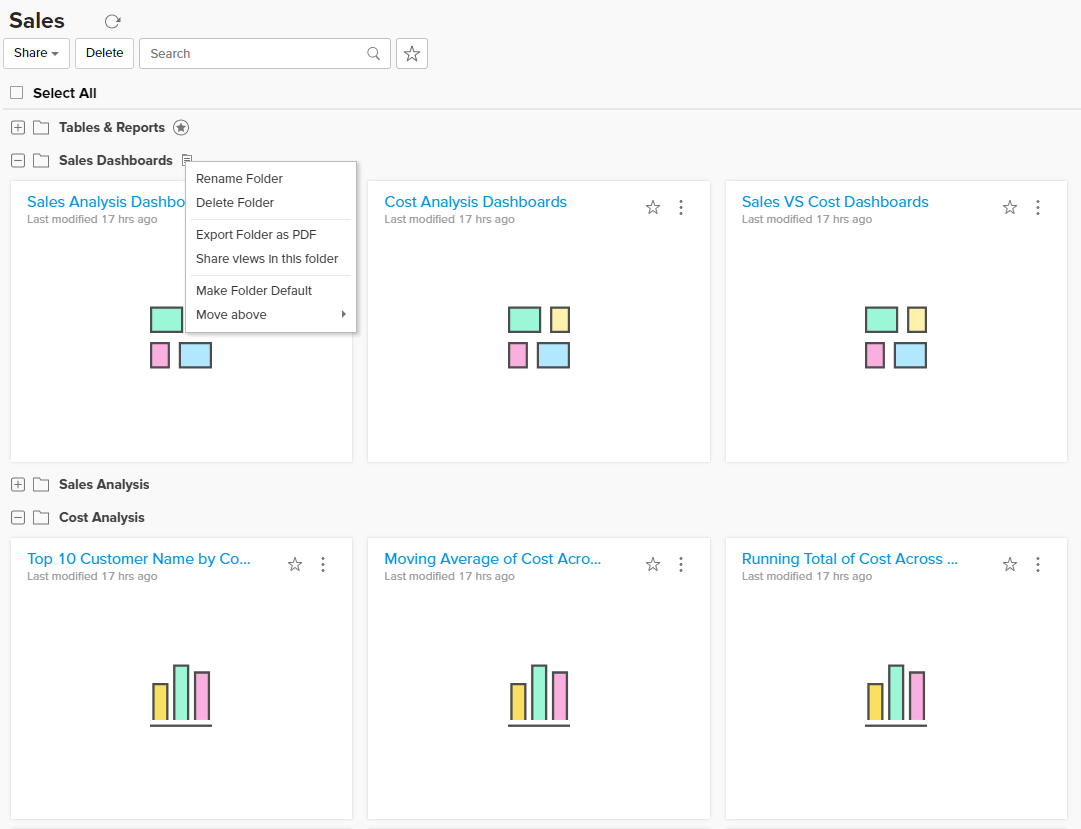Click the search magnifier icon
The width and height of the screenshot is (1081, 829).
tap(373, 53)
